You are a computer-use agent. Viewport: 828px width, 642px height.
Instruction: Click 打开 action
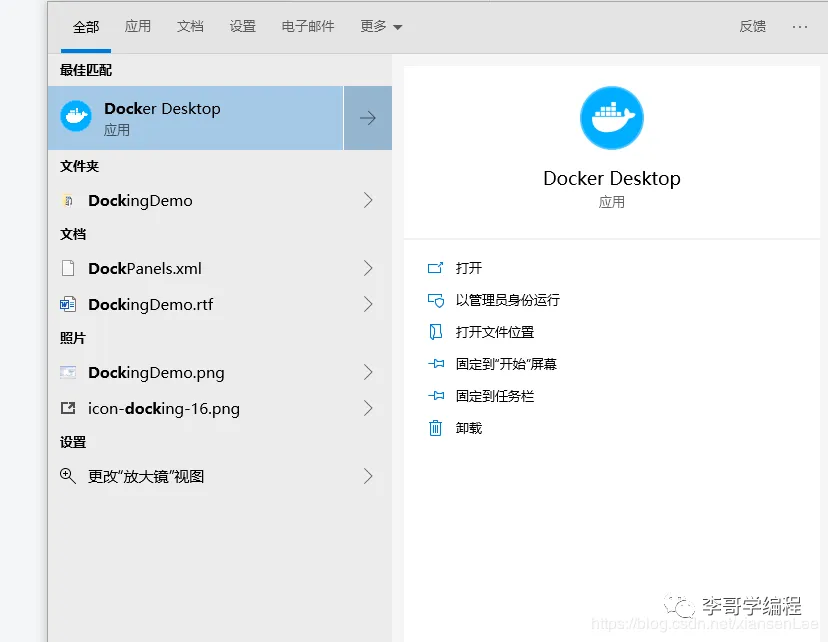click(x=469, y=268)
